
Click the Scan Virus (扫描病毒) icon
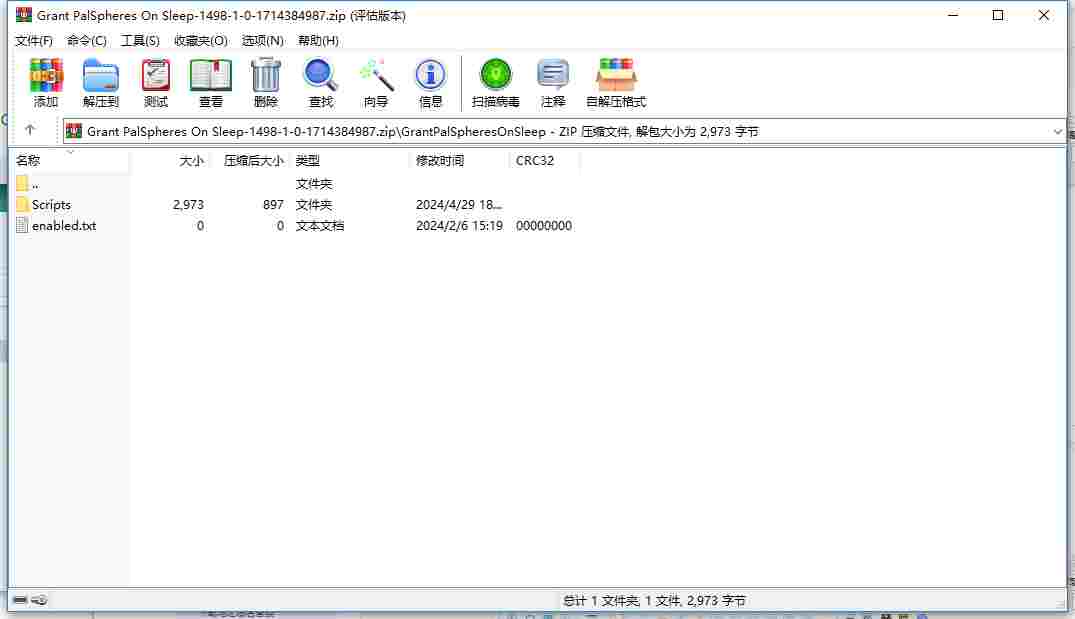(x=495, y=75)
